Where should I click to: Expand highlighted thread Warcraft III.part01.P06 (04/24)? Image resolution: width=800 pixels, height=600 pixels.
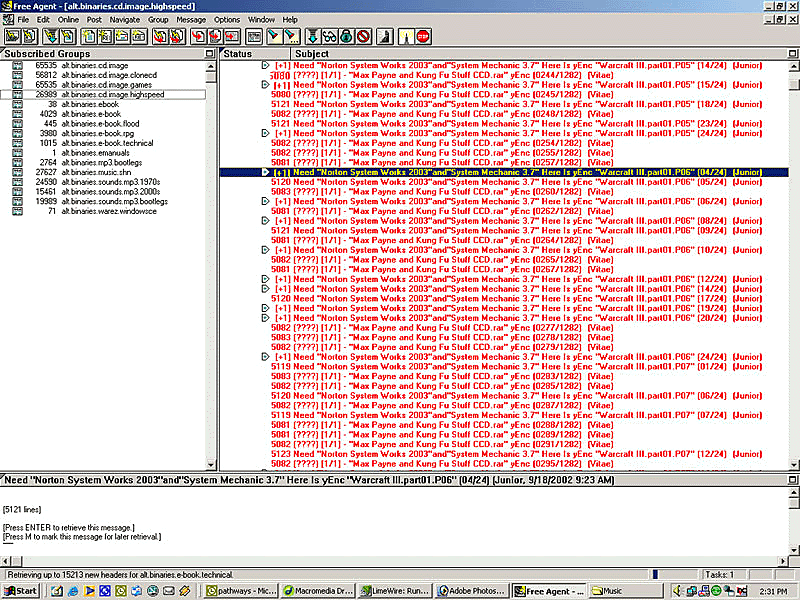[x=265, y=172]
